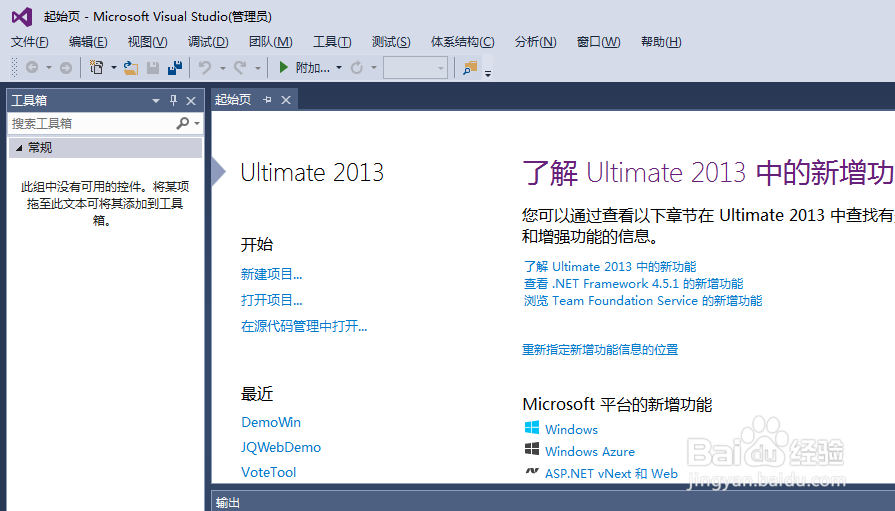Click the .NET Framework 4.5.1 新增功能 link
Screen dimensions: 895x511
point(634,284)
